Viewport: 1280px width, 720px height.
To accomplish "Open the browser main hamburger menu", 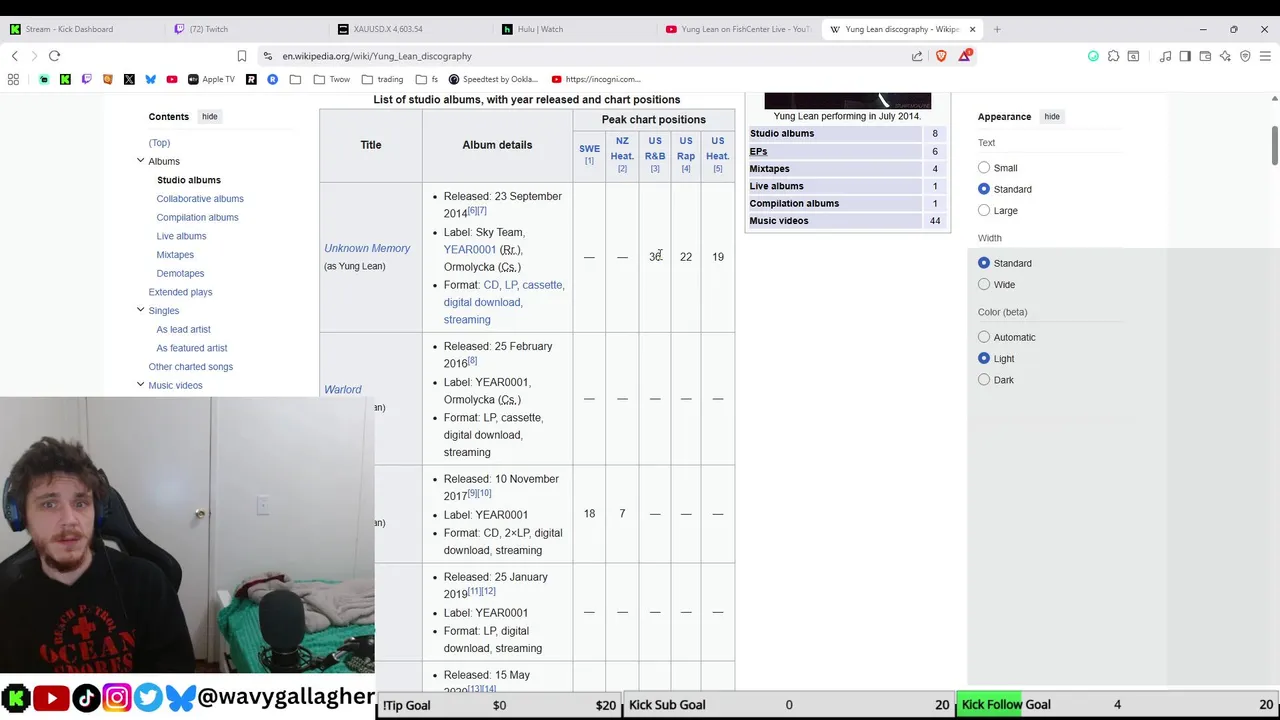I will coord(1265,56).
